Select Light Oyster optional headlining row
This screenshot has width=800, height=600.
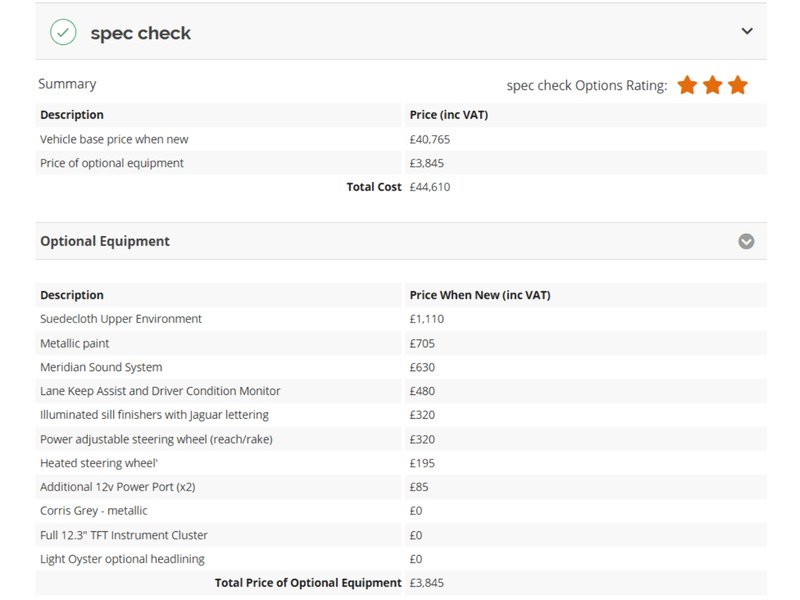[401, 559]
